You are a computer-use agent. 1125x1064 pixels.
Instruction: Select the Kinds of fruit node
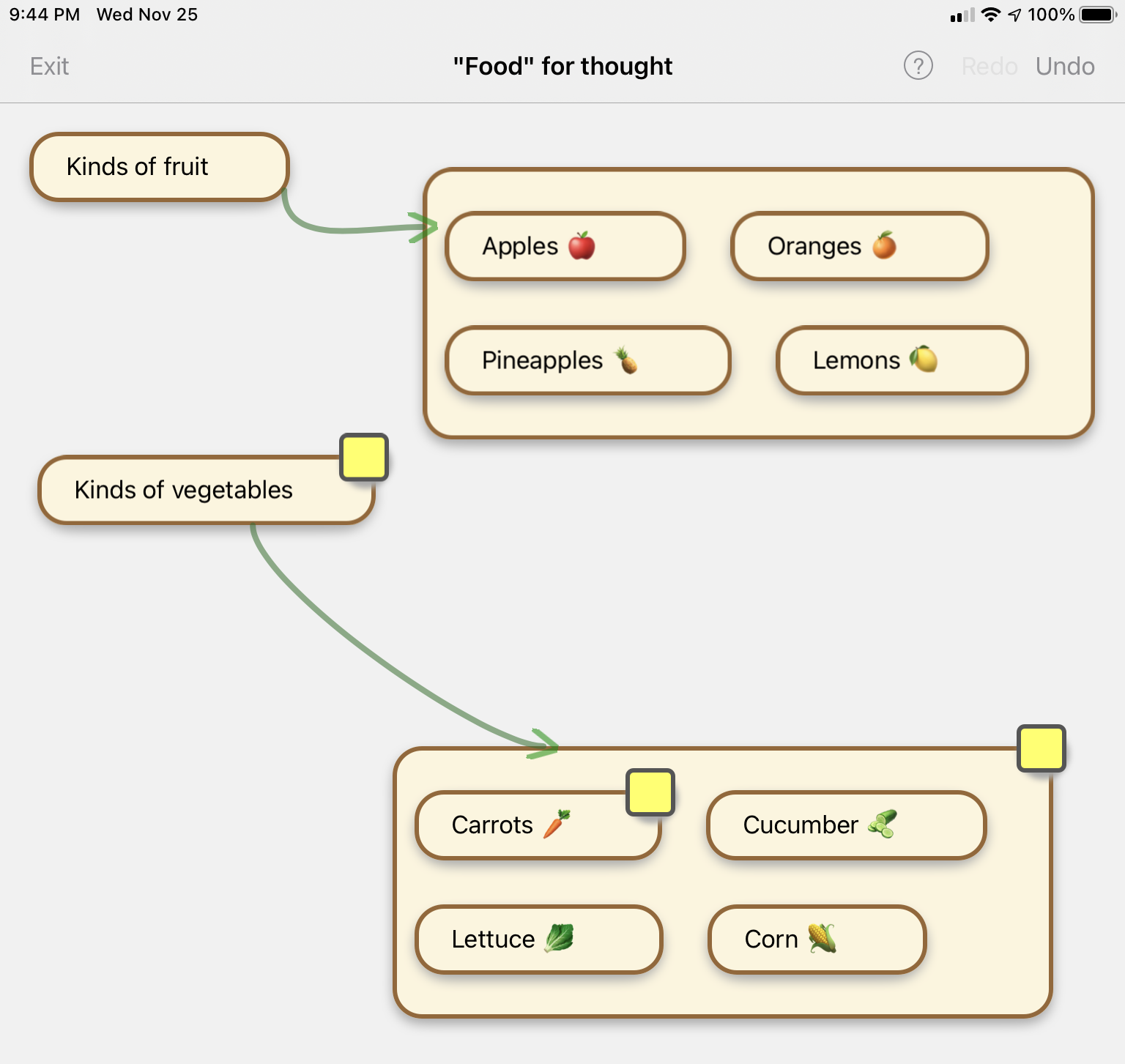[x=159, y=167]
